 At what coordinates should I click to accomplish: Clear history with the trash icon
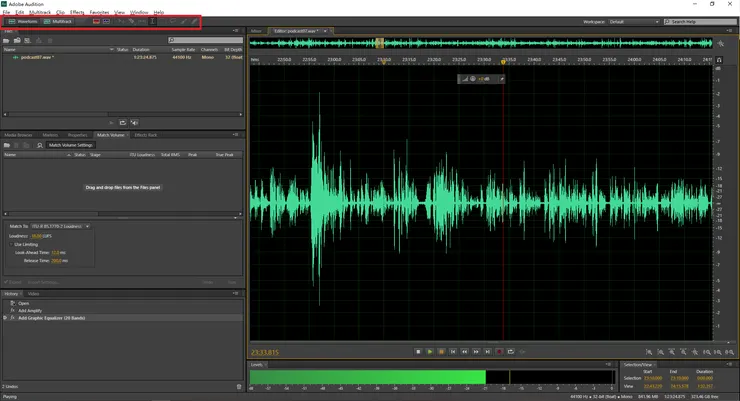click(x=239, y=386)
